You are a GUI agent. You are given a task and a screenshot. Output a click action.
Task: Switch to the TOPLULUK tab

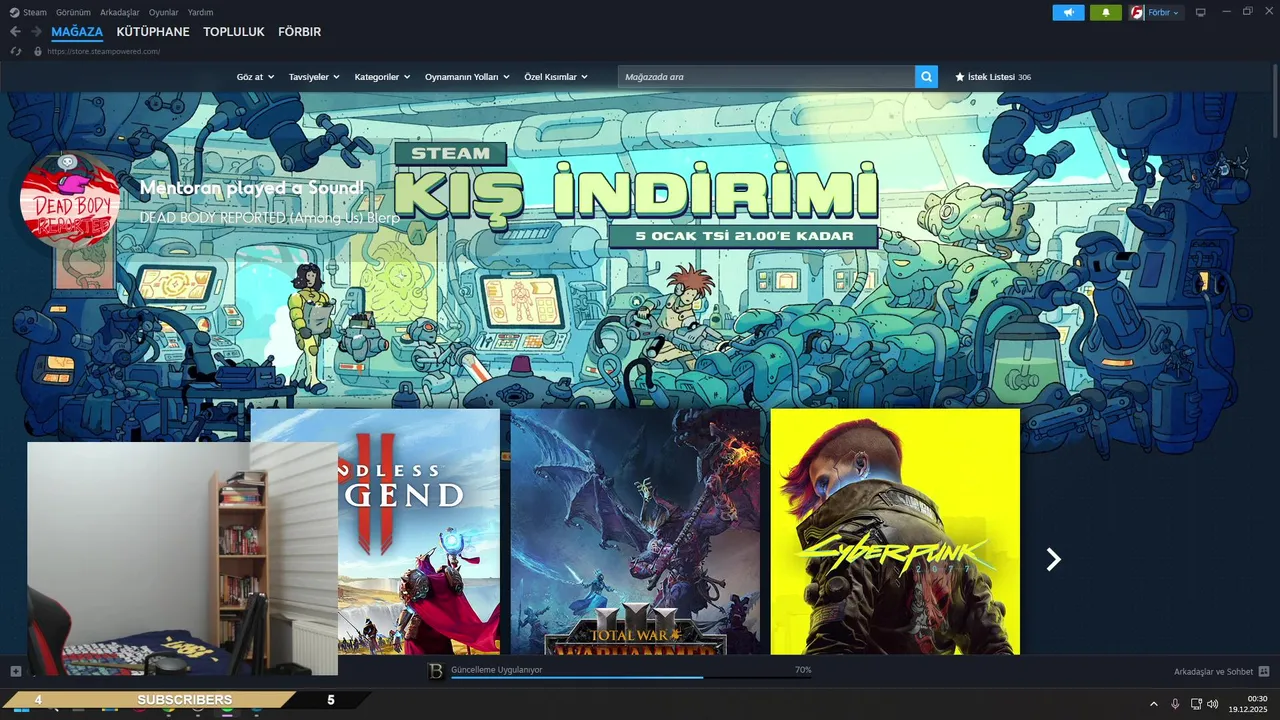coord(234,32)
